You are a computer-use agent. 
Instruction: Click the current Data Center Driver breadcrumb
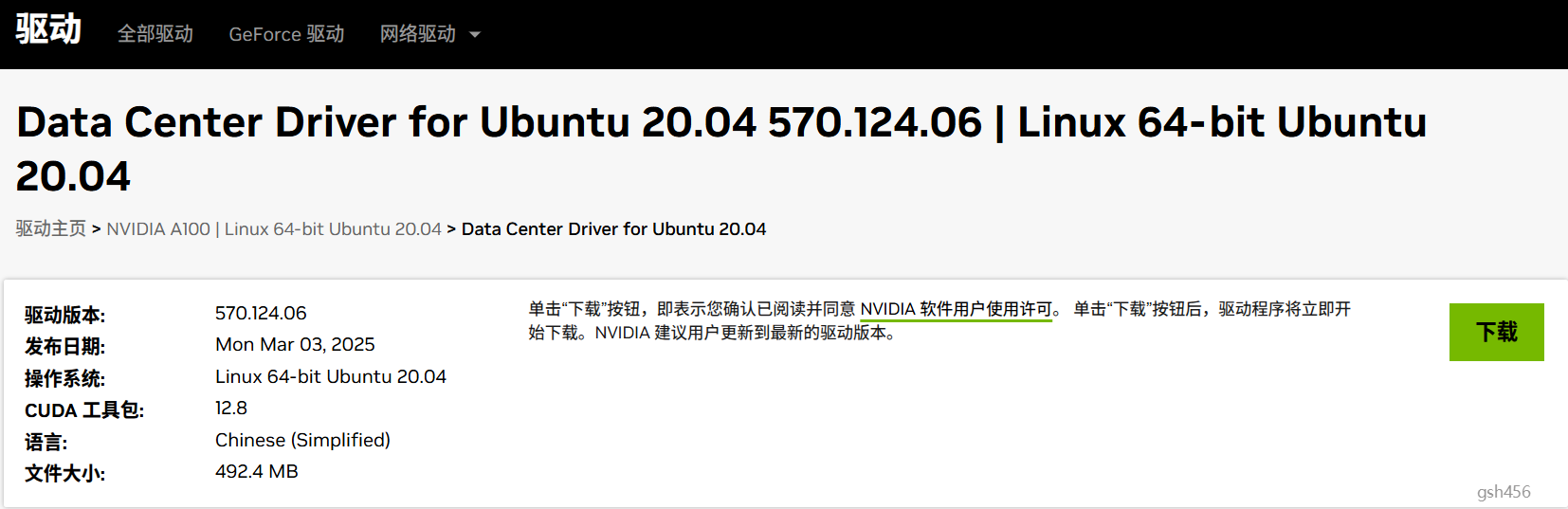point(613,228)
